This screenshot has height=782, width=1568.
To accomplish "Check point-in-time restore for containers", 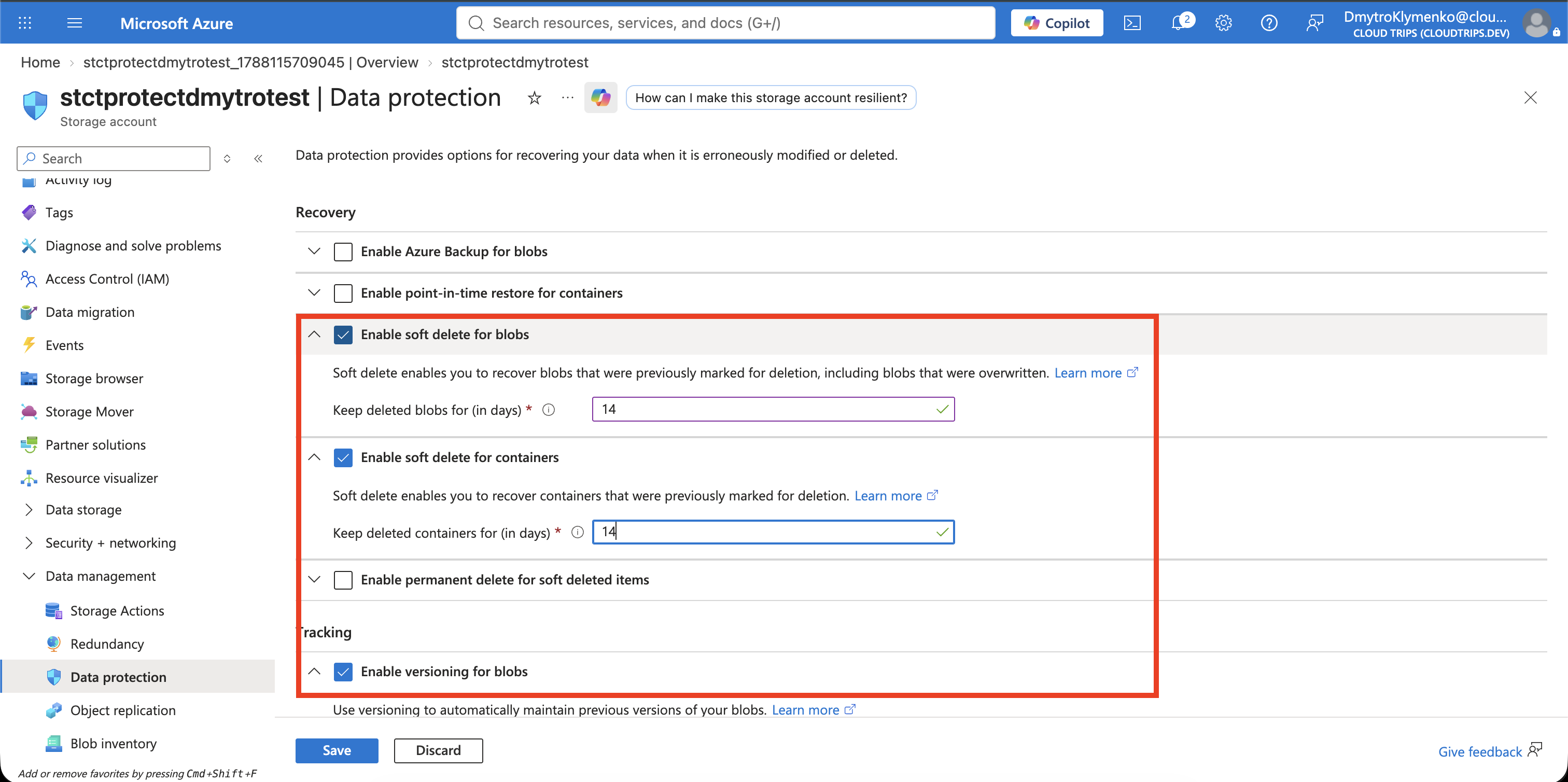I will tap(343, 292).
